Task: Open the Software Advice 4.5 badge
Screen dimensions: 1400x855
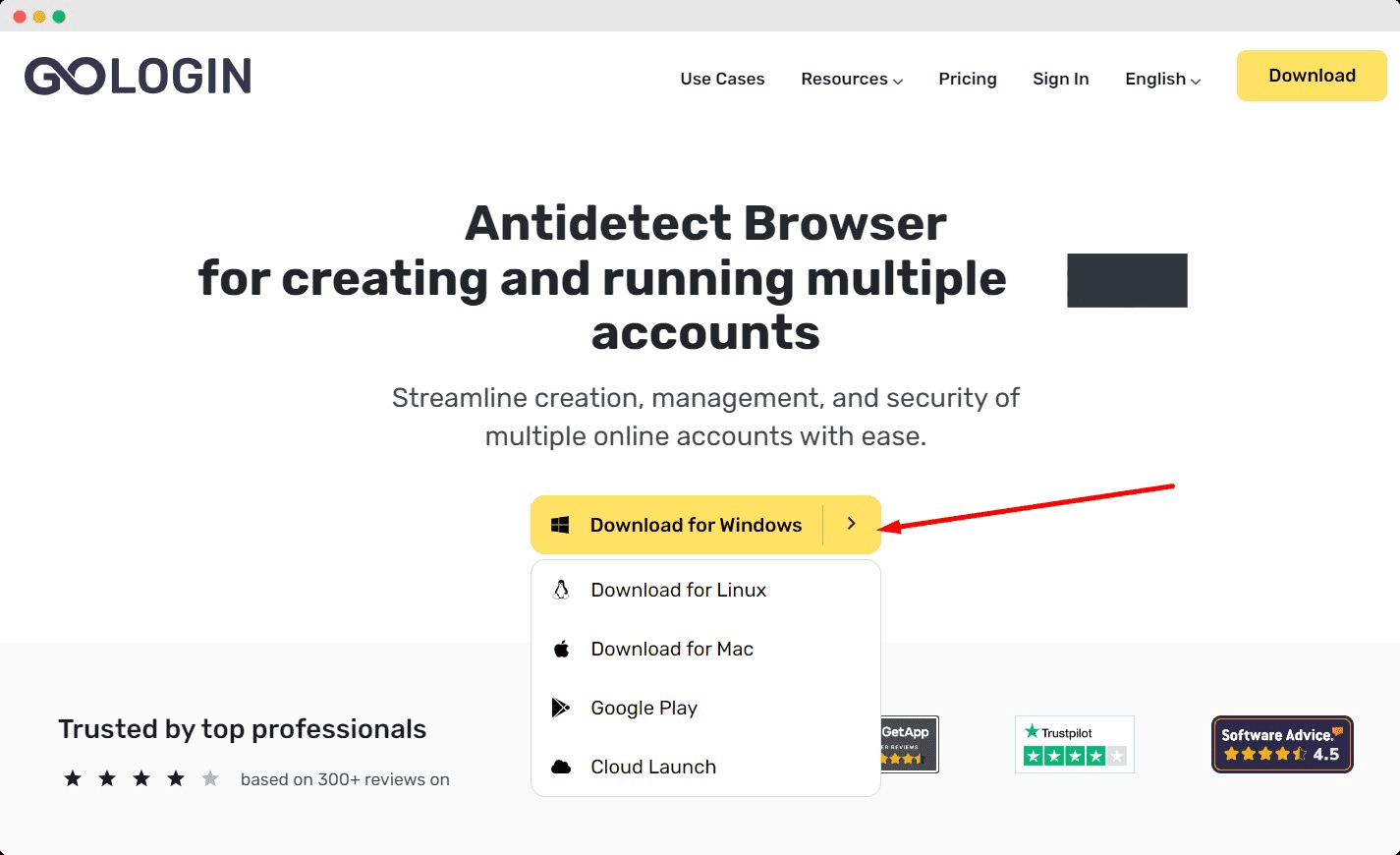Action: 1282,744
